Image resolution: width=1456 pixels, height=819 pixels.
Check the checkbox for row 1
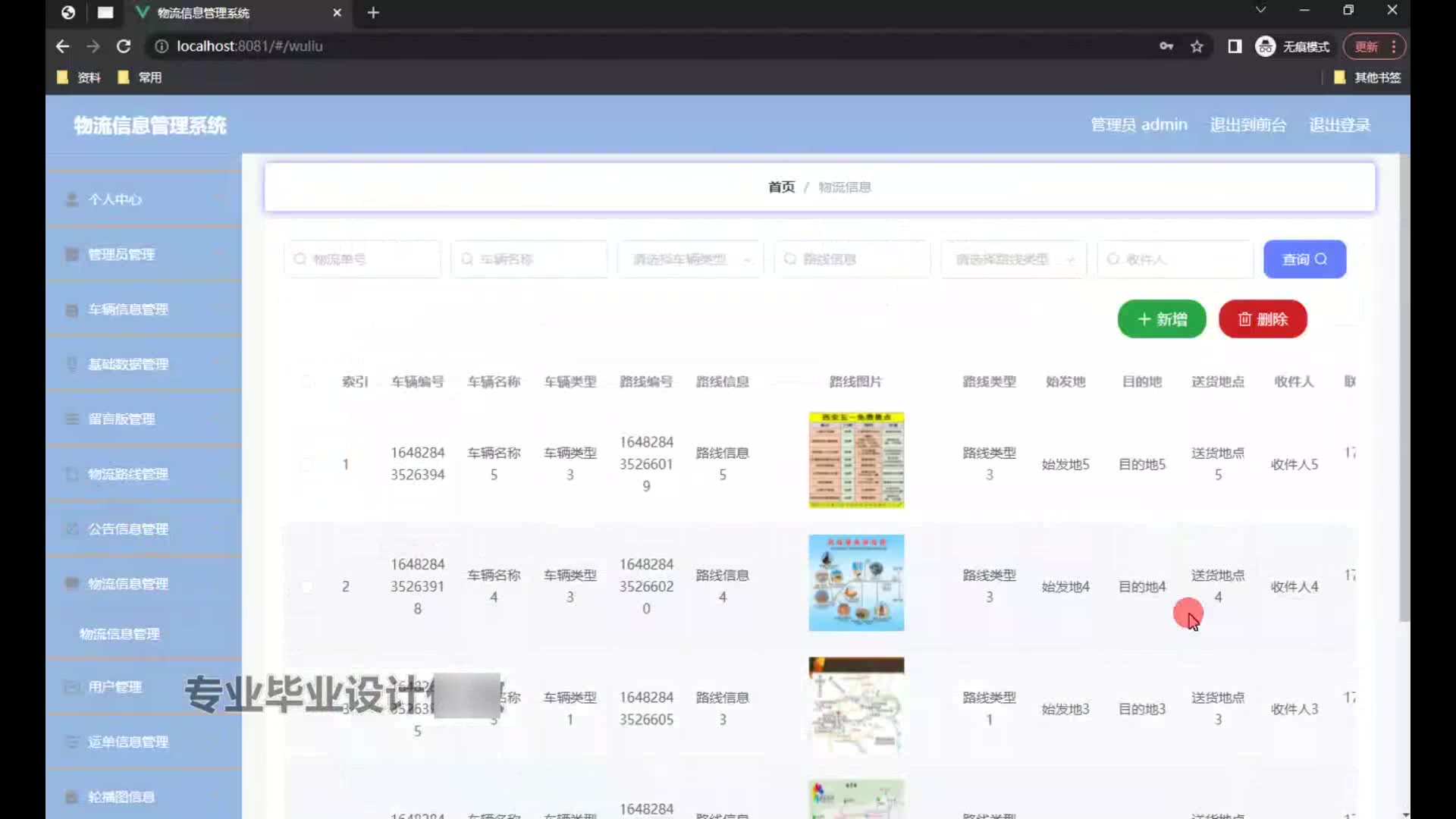click(x=306, y=464)
